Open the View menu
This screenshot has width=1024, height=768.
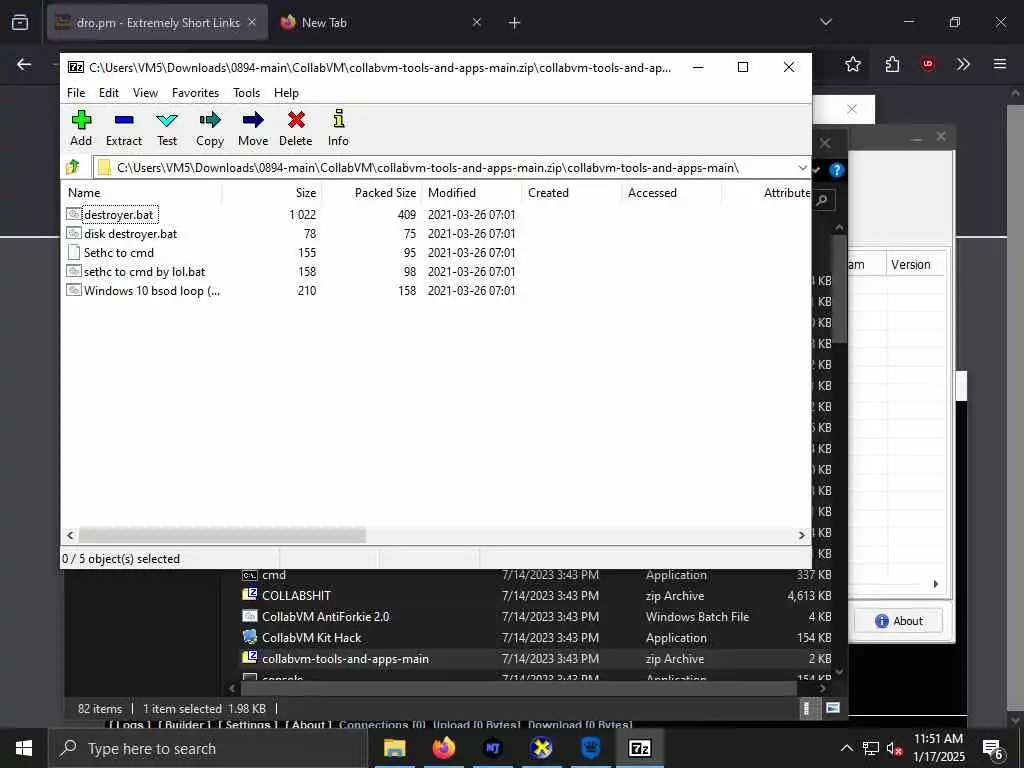(145, 93)
